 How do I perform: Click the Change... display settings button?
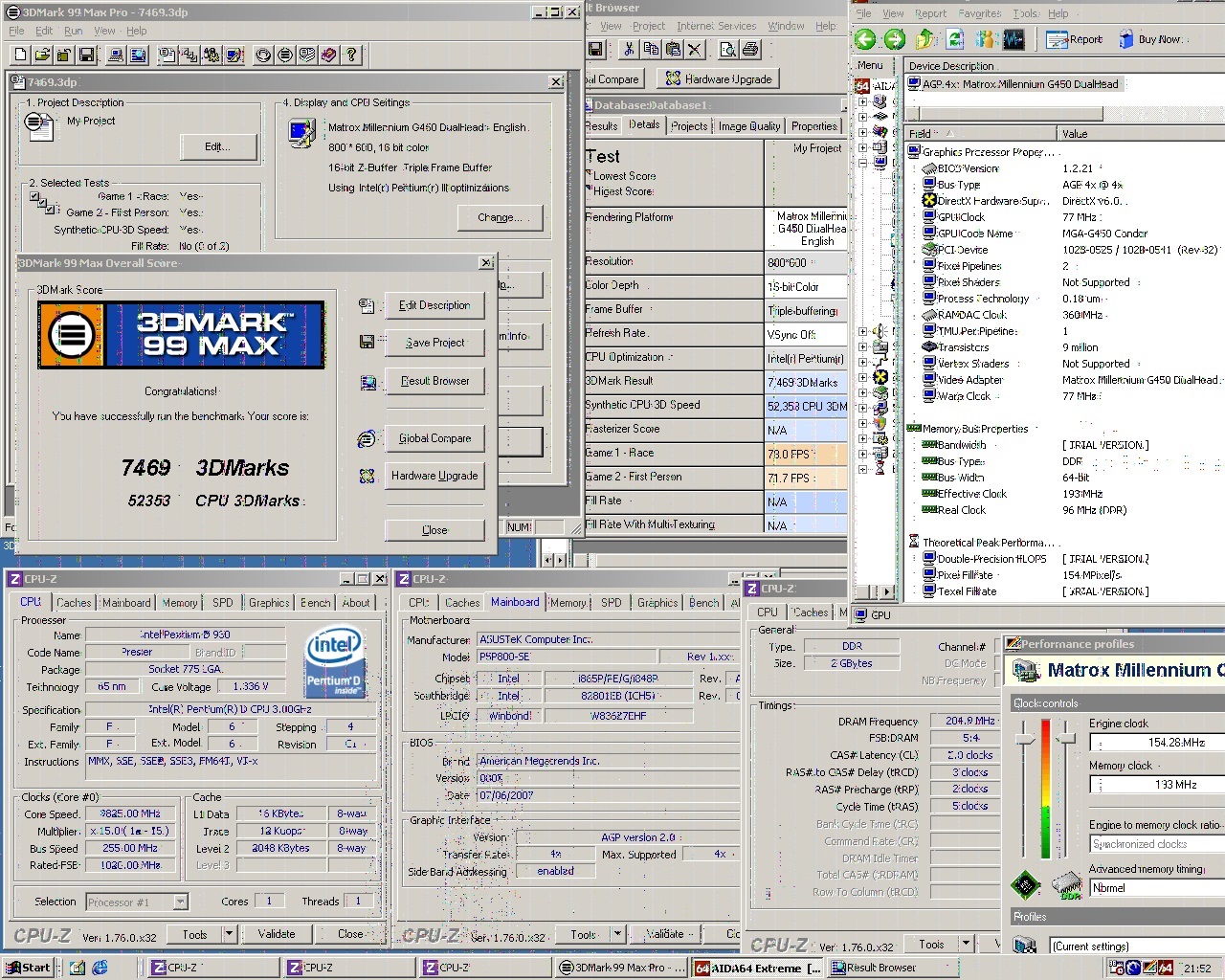(500, 217)
